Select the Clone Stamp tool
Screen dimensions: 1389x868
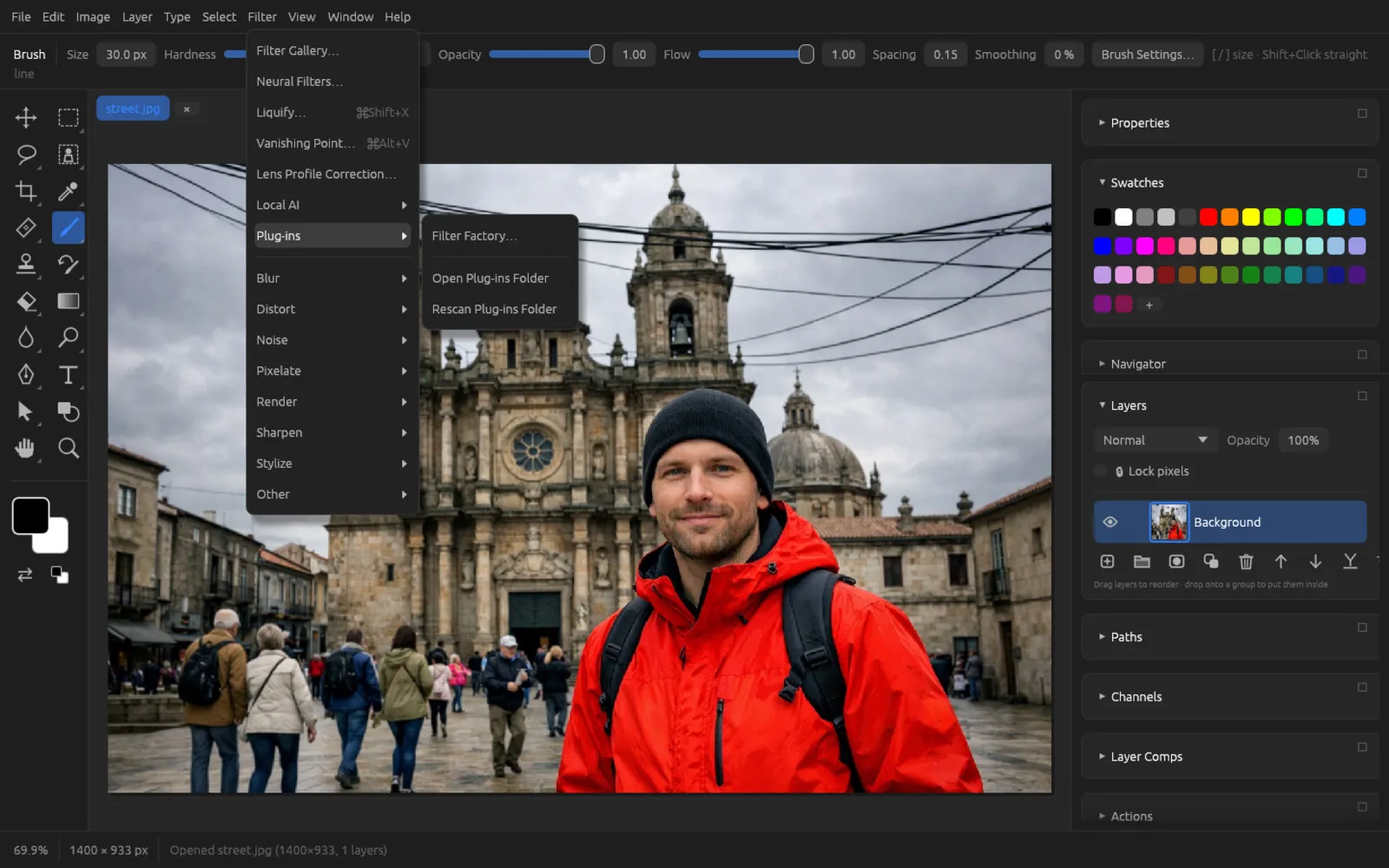(26, 264)
